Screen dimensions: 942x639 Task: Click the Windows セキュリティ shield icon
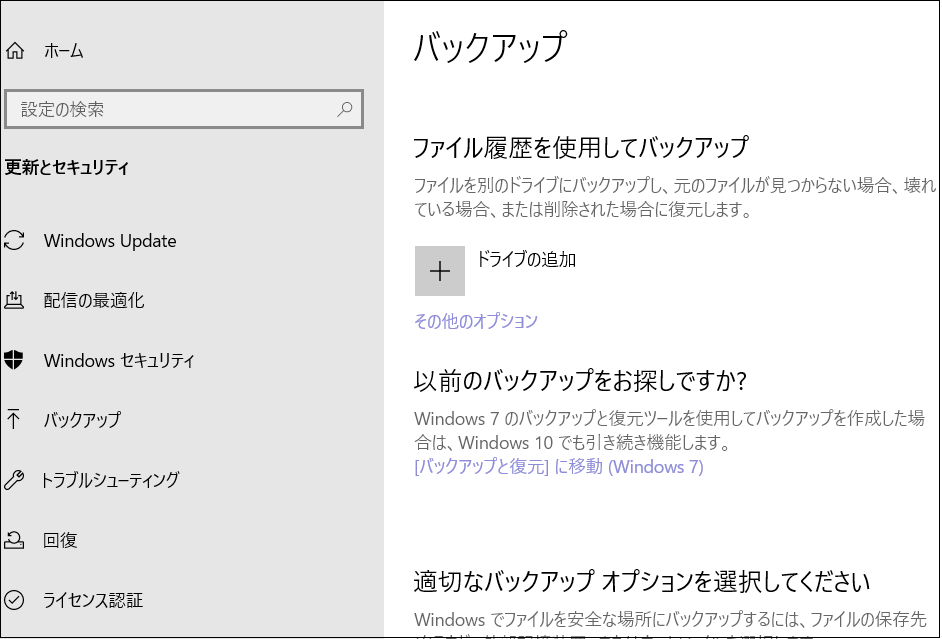pyautogui.click(x=14, y=361)
